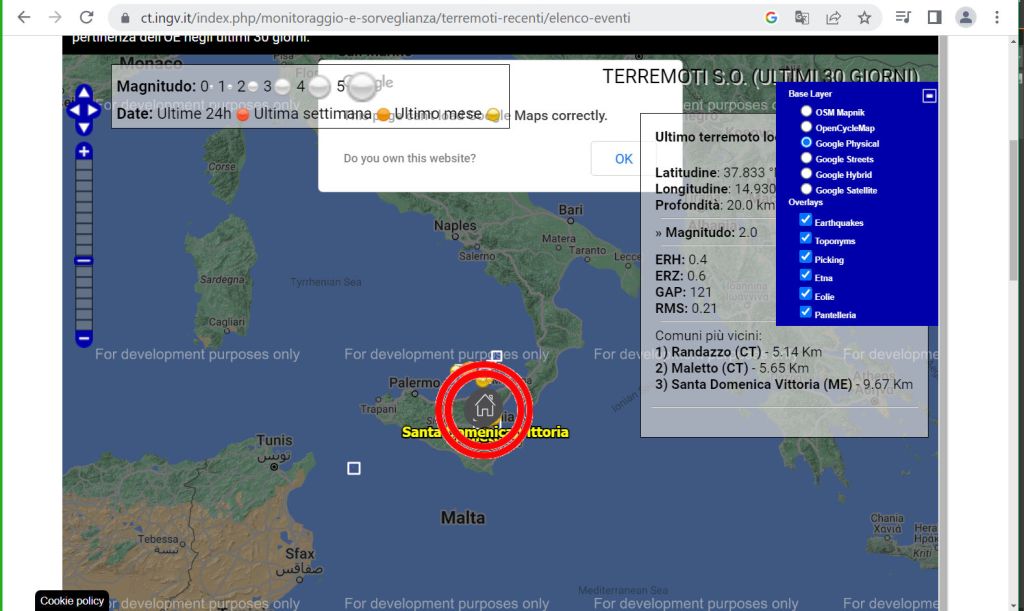Bookmark this page with star icon
The width and height of the screenshot is (1024, 611).
pyautogui.click(x=864, y=17)
